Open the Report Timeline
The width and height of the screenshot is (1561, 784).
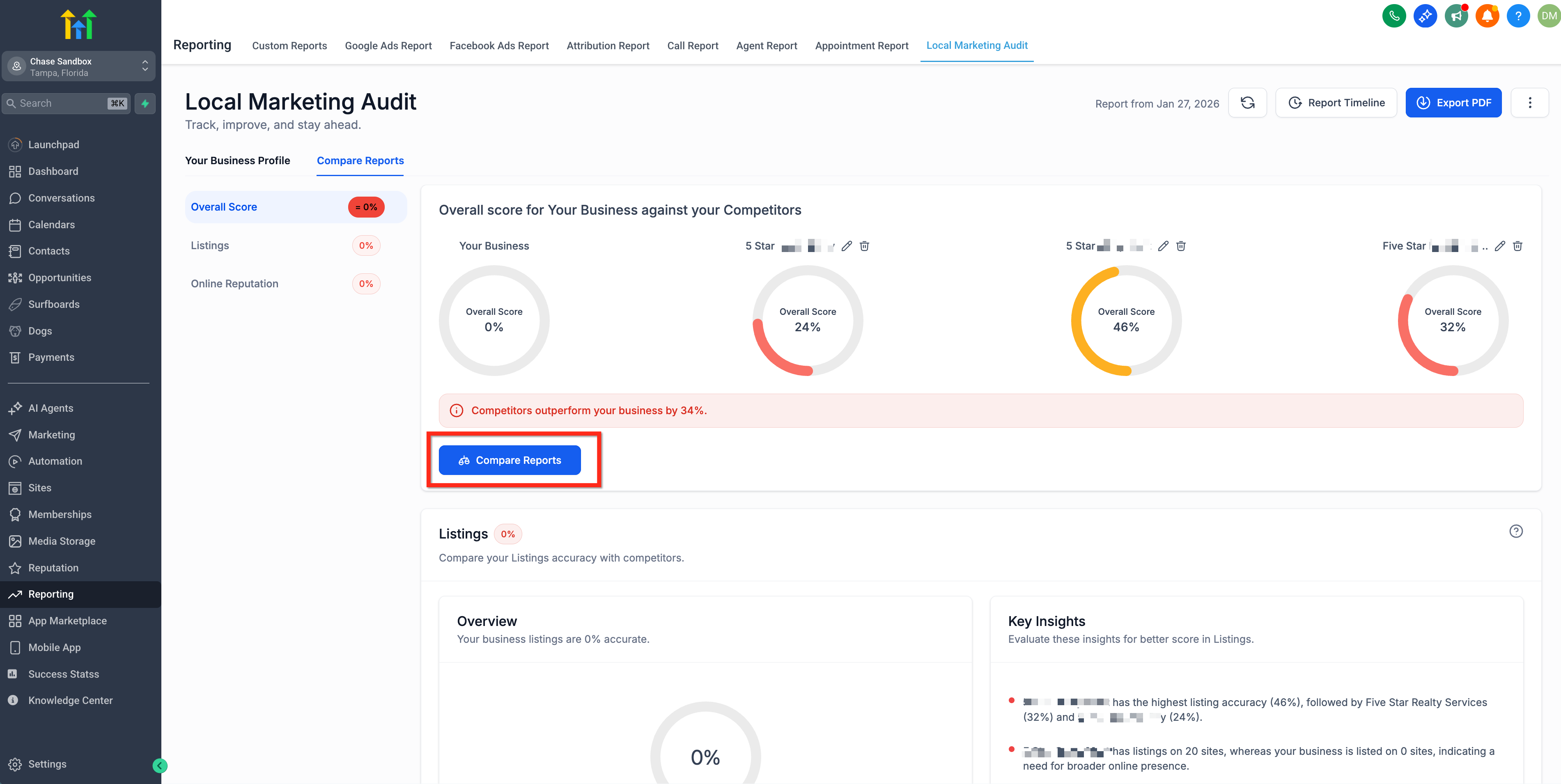point(1336,102)
